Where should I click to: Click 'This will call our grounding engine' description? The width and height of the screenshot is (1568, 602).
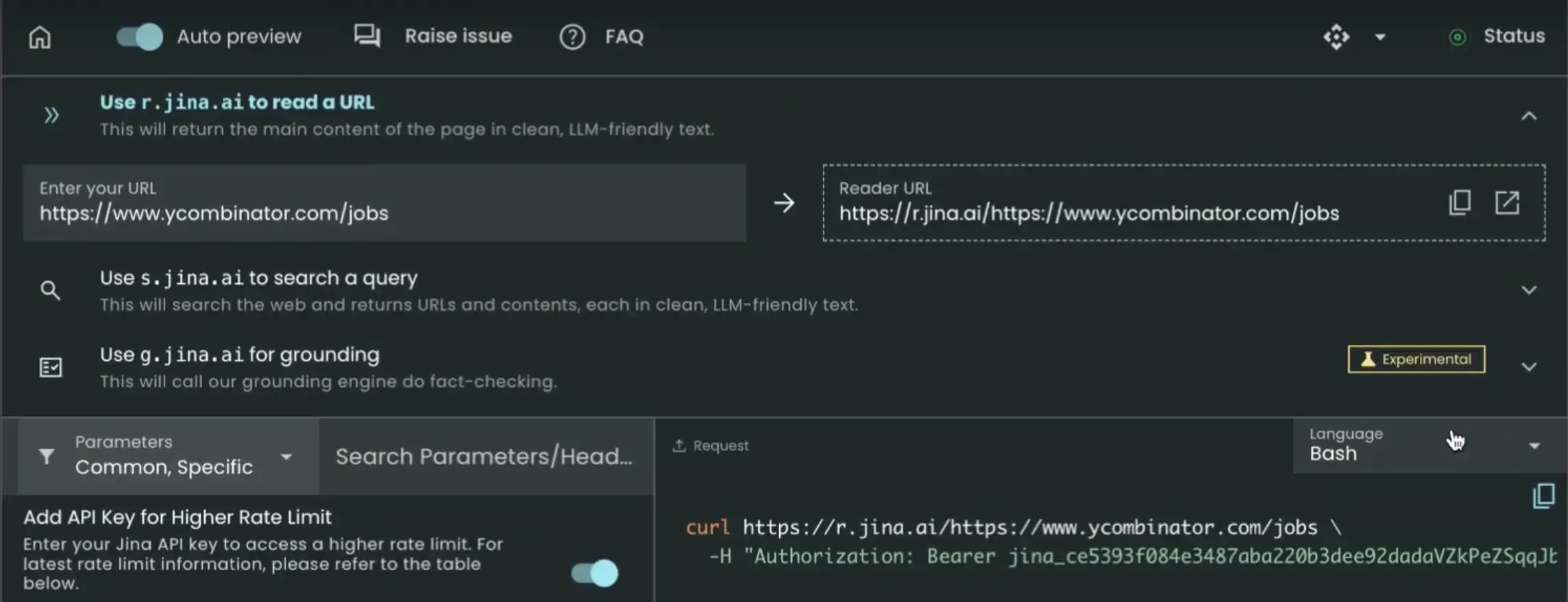tap(328, 382)
